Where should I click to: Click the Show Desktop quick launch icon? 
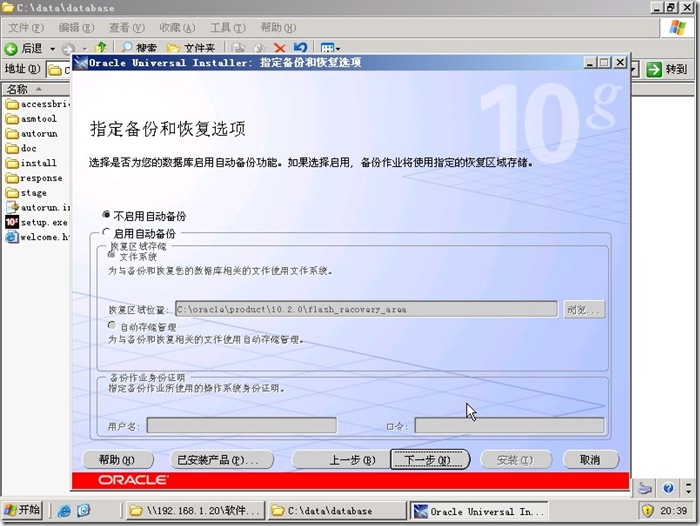coord(83,510)
